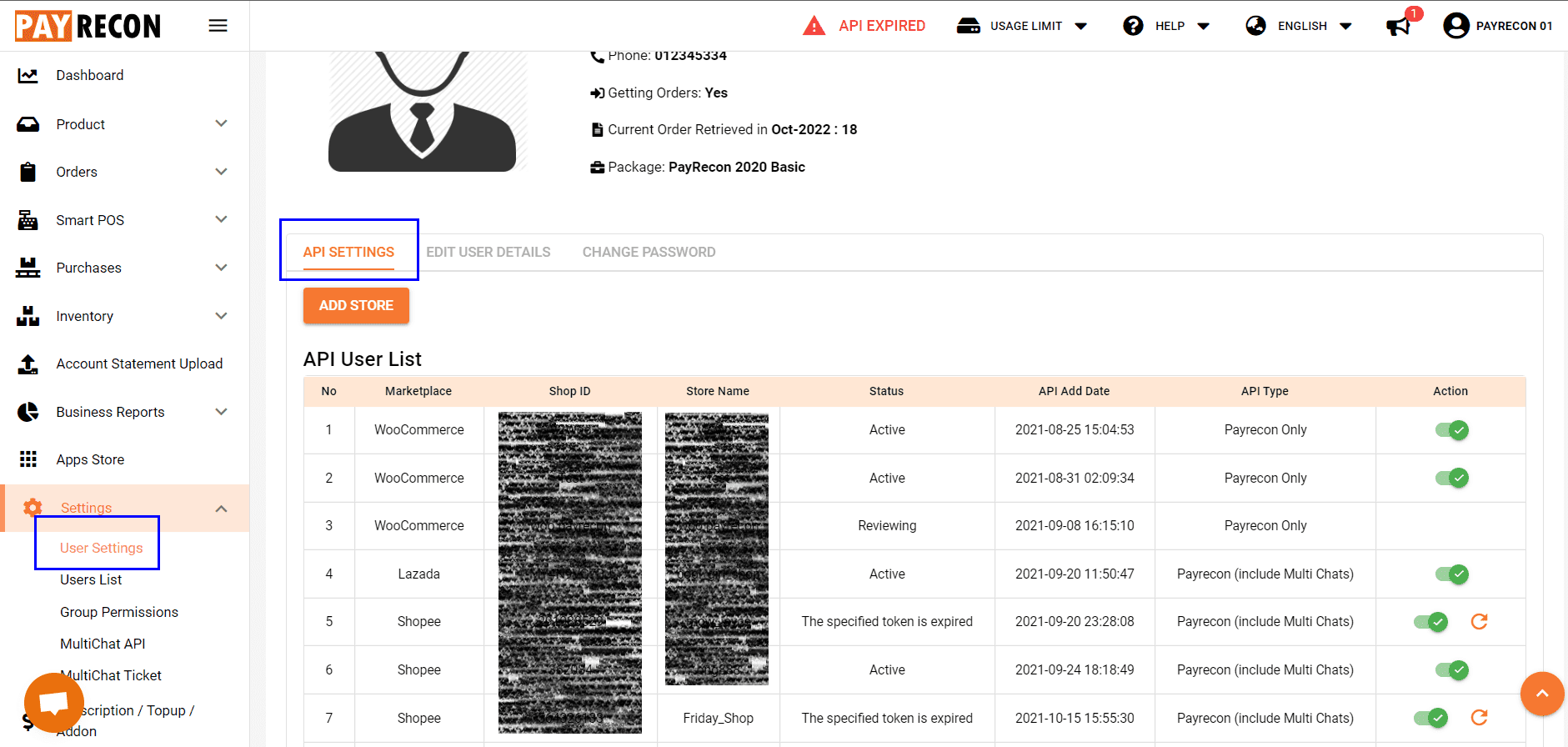1568x747 pixels.
Task: Click the Add Store button
Action: (x=356, y=305)
